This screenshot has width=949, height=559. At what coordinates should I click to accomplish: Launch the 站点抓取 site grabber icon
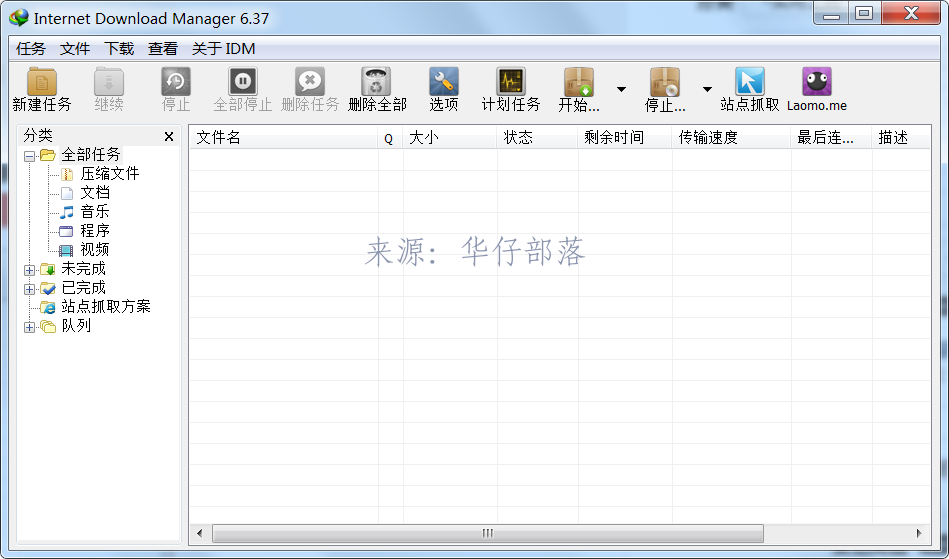750,82
